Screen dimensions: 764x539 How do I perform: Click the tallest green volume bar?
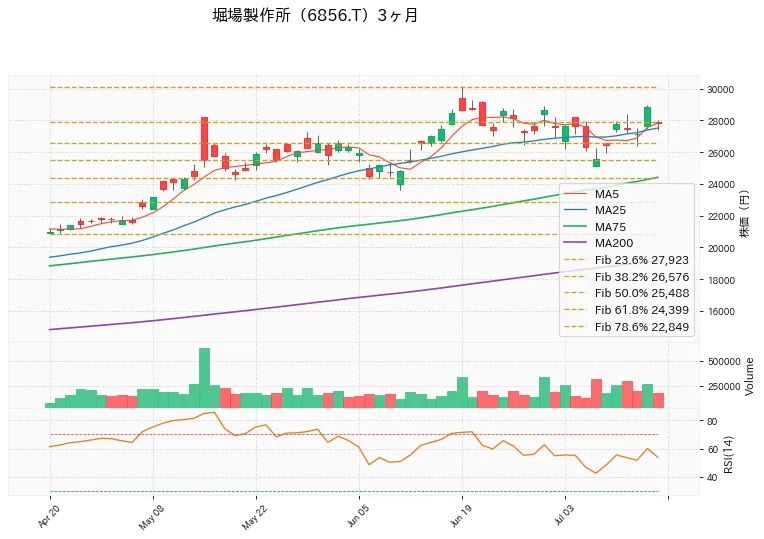(205, 378)
